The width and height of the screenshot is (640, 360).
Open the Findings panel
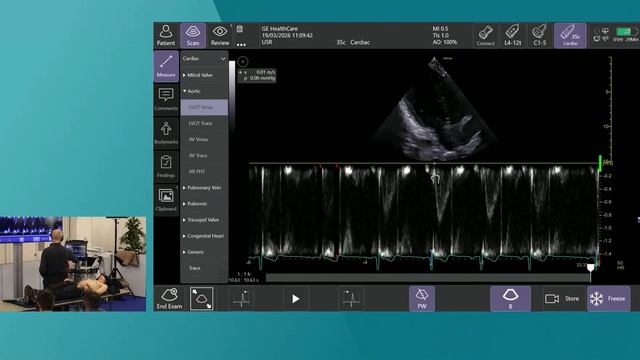click(166, 167)
